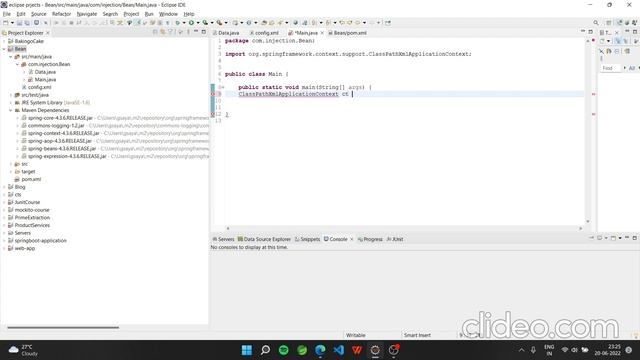Close the Console view tab
Screen dimensions: 640x360
(351, 239)
